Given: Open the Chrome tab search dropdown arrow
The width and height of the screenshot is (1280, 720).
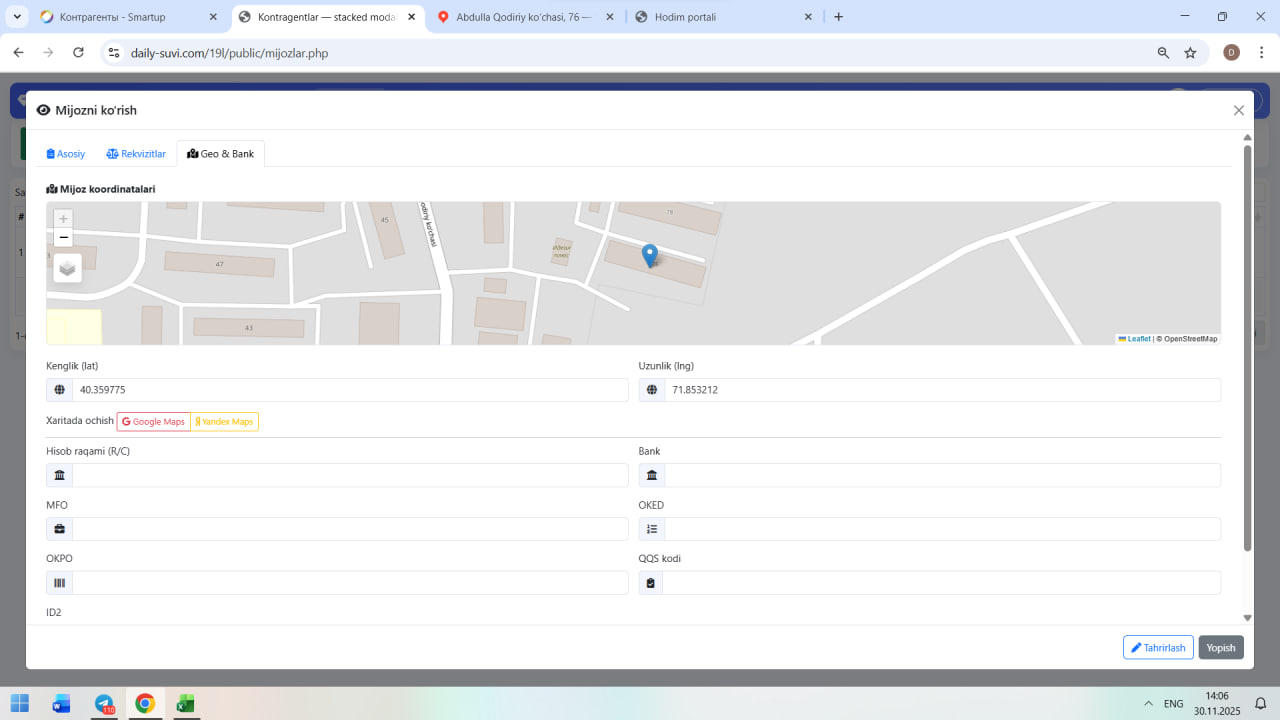Looking at the screenshot, I should coord(17,17).
